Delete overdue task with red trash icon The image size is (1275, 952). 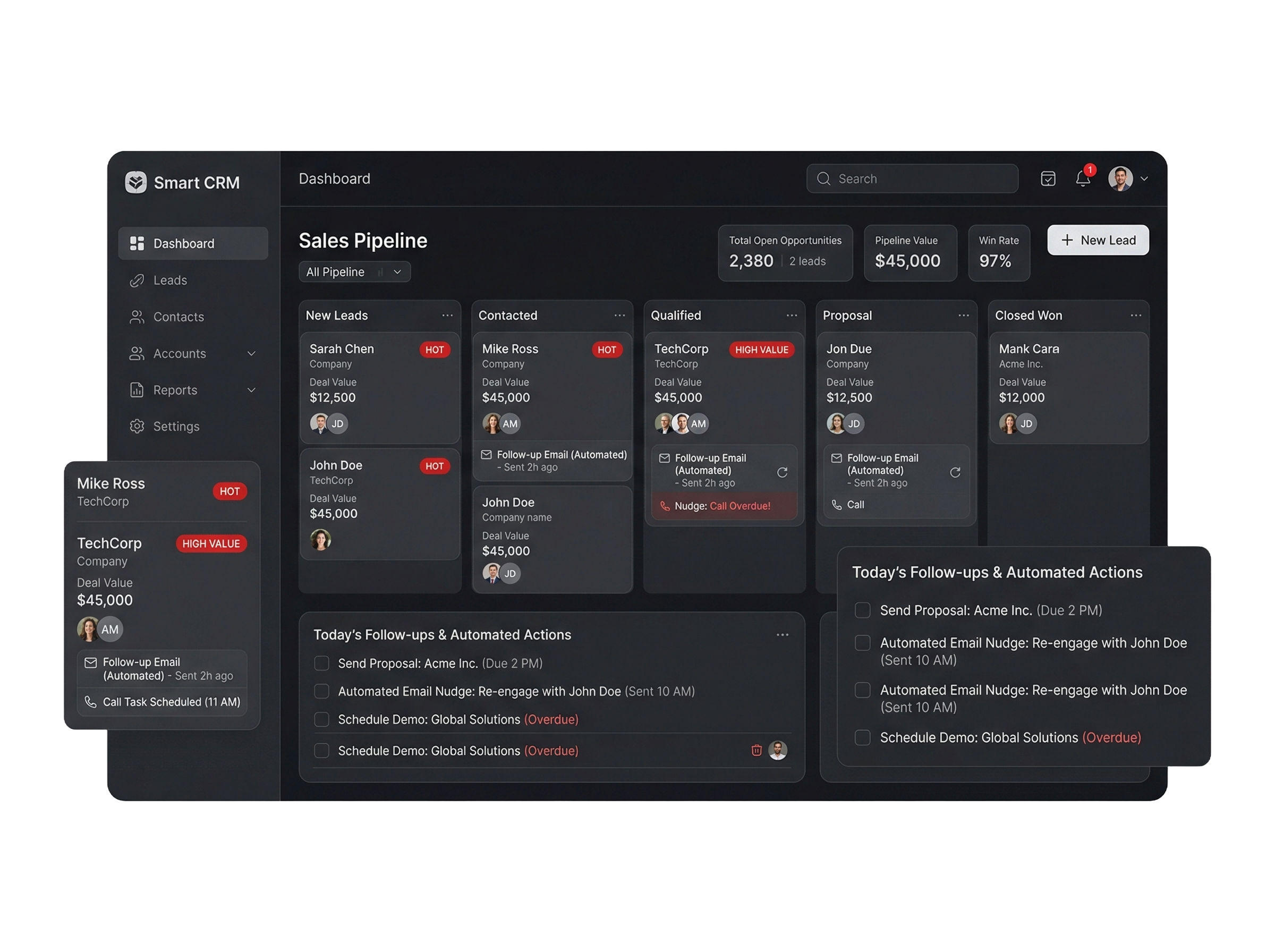click(756, 750)
